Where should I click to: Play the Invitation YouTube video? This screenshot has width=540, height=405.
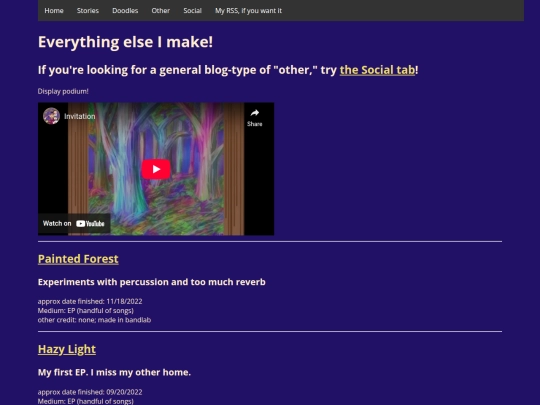tap(156, 169)
